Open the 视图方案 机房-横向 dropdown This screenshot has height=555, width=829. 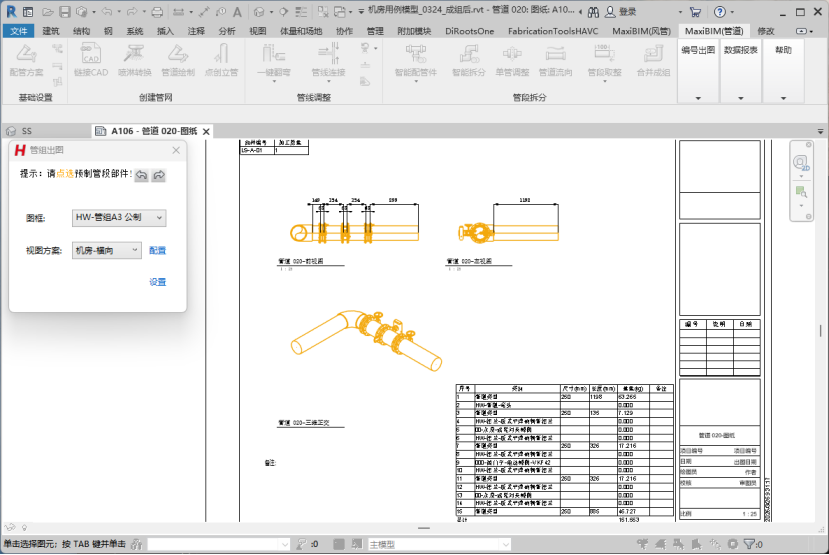click(107, 250)
